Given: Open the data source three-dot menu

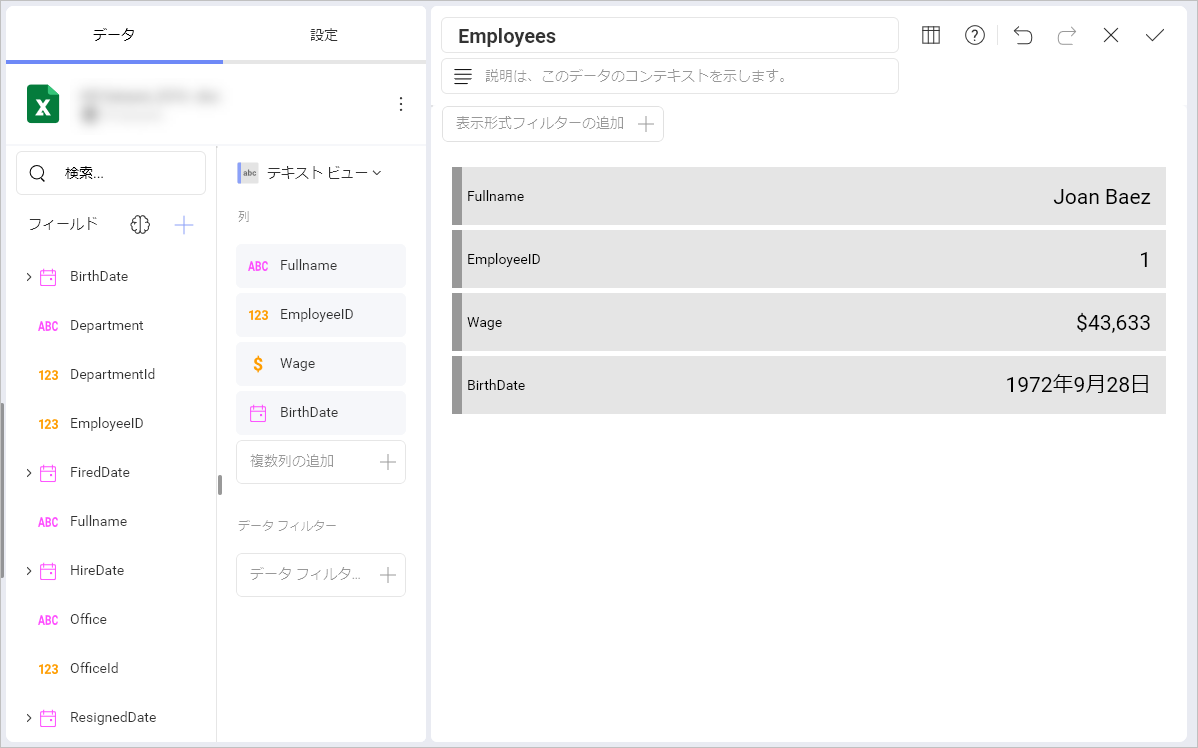Looking at the screenshot, I should click(x=400, y=104).
